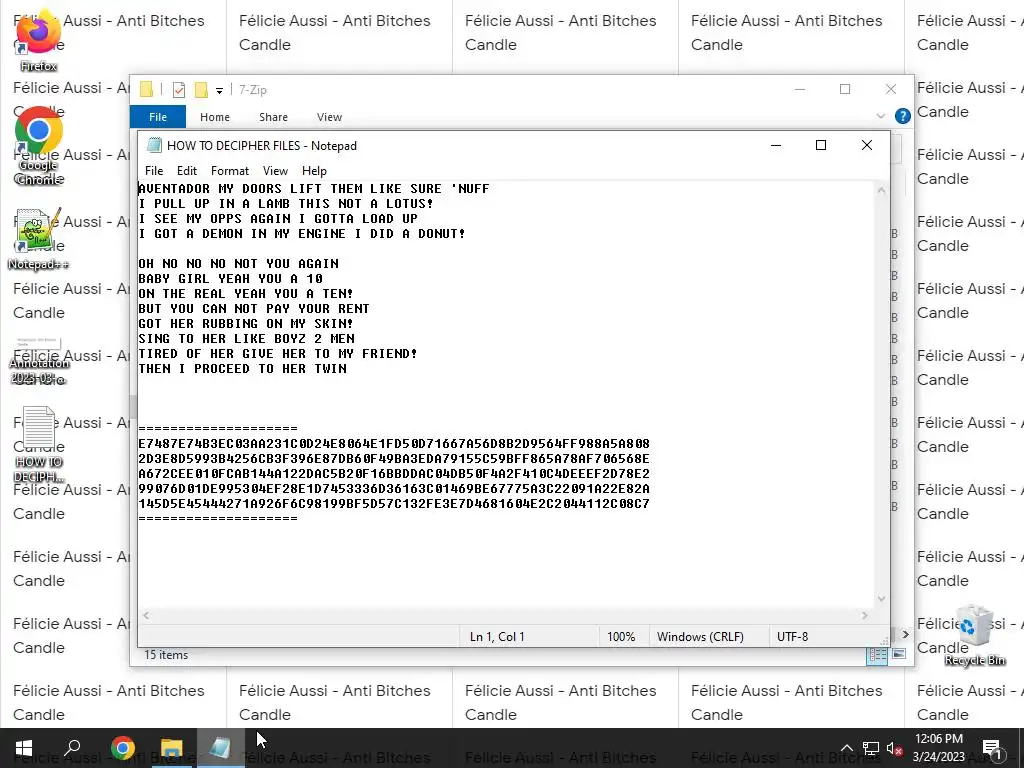
Task: Maximize the Notepad window
Action: point(821,146)
